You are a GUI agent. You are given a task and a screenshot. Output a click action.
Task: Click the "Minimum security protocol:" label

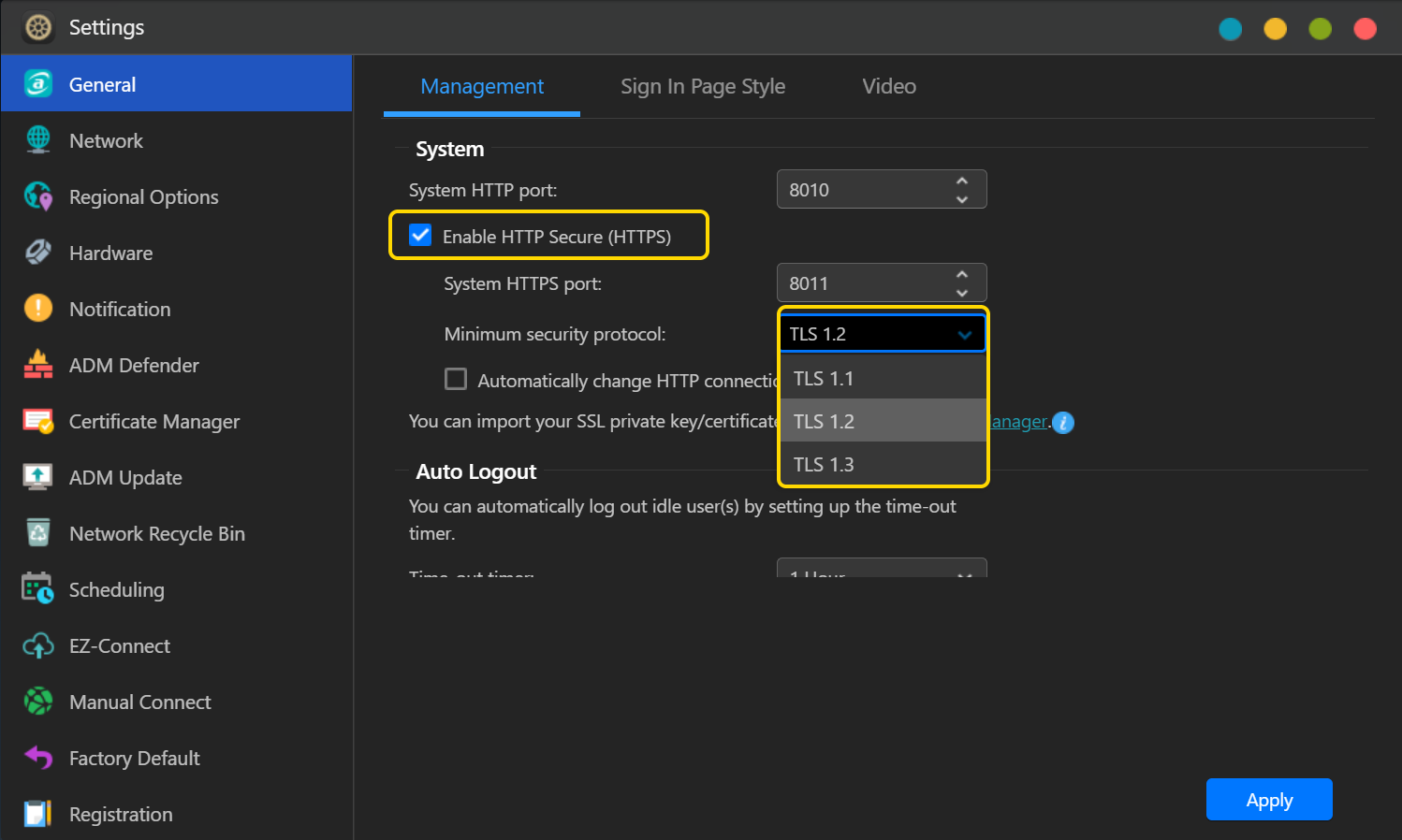coord(555,334)
